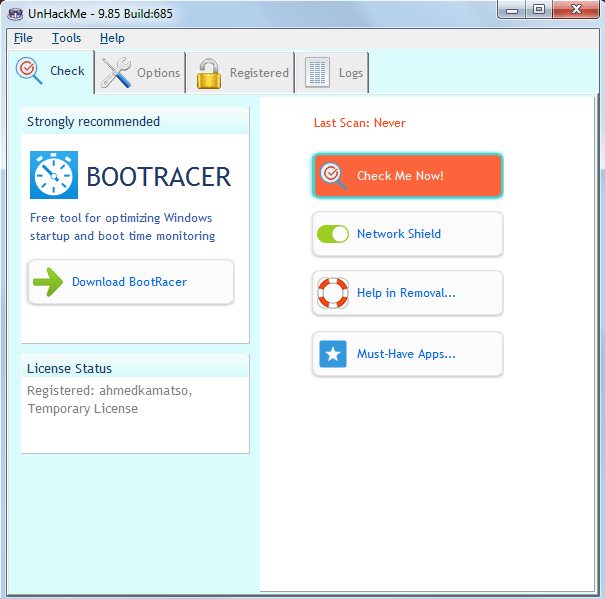The width and height of the screenshot is (605, 599).
Task: Click the lifebuoy Help in Removal icon
Action: (333, 293)
